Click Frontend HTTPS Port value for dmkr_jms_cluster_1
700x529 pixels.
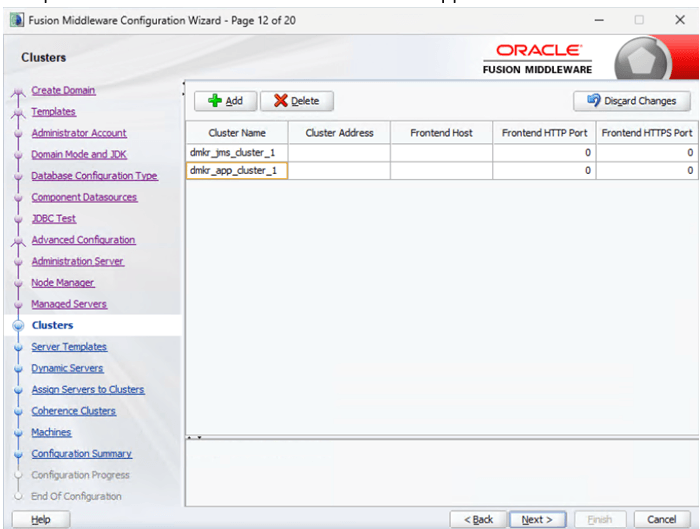click(x=647, y=153)
